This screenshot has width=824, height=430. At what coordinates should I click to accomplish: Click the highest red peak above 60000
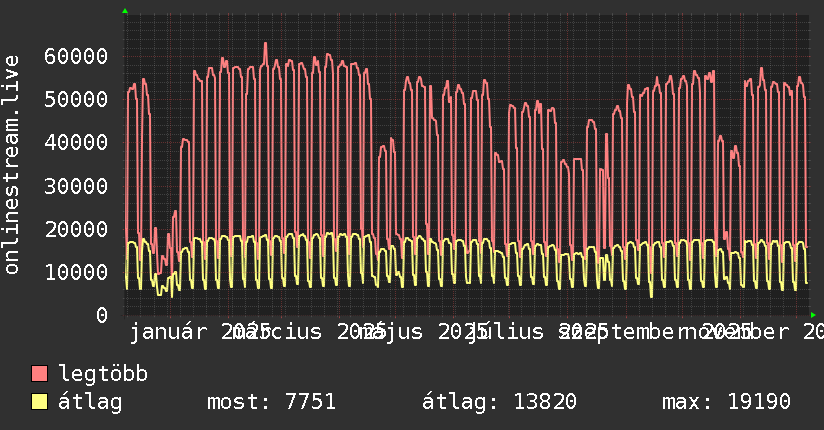pos(265,43)
